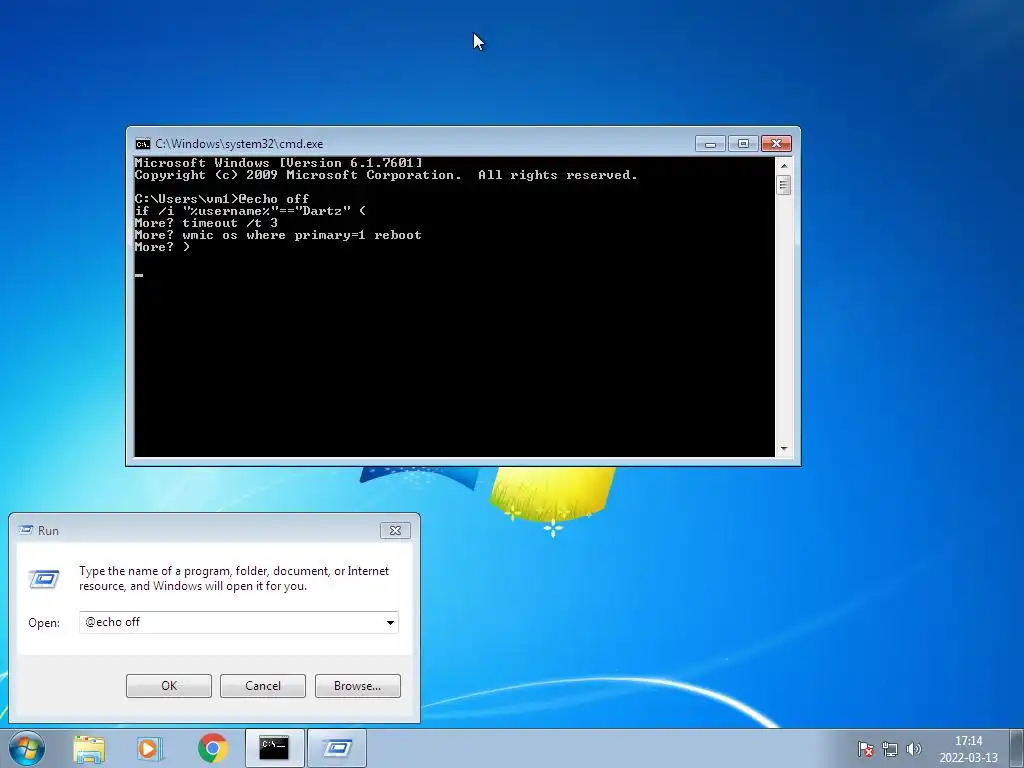Open the Windows Start menu orb
Screen dimensions: 1024x768
(27, 748)
